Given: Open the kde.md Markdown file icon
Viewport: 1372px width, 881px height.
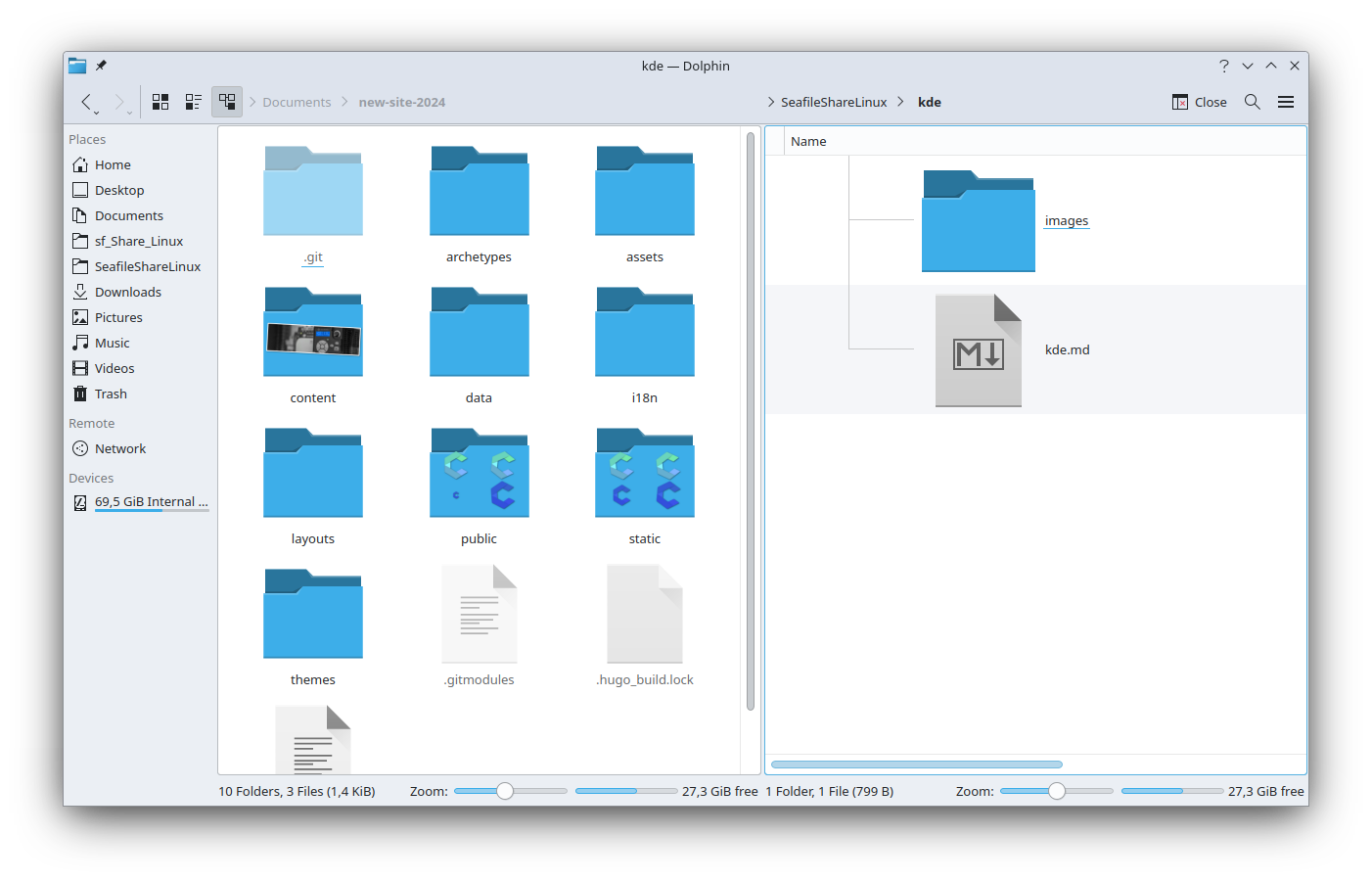Looking at the screenshot, I should [x=978, y=350].
